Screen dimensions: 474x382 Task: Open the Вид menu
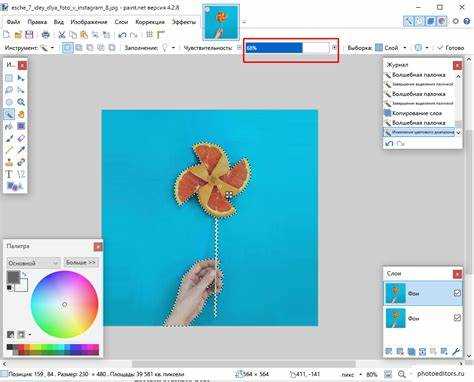[x=59, y=22]
